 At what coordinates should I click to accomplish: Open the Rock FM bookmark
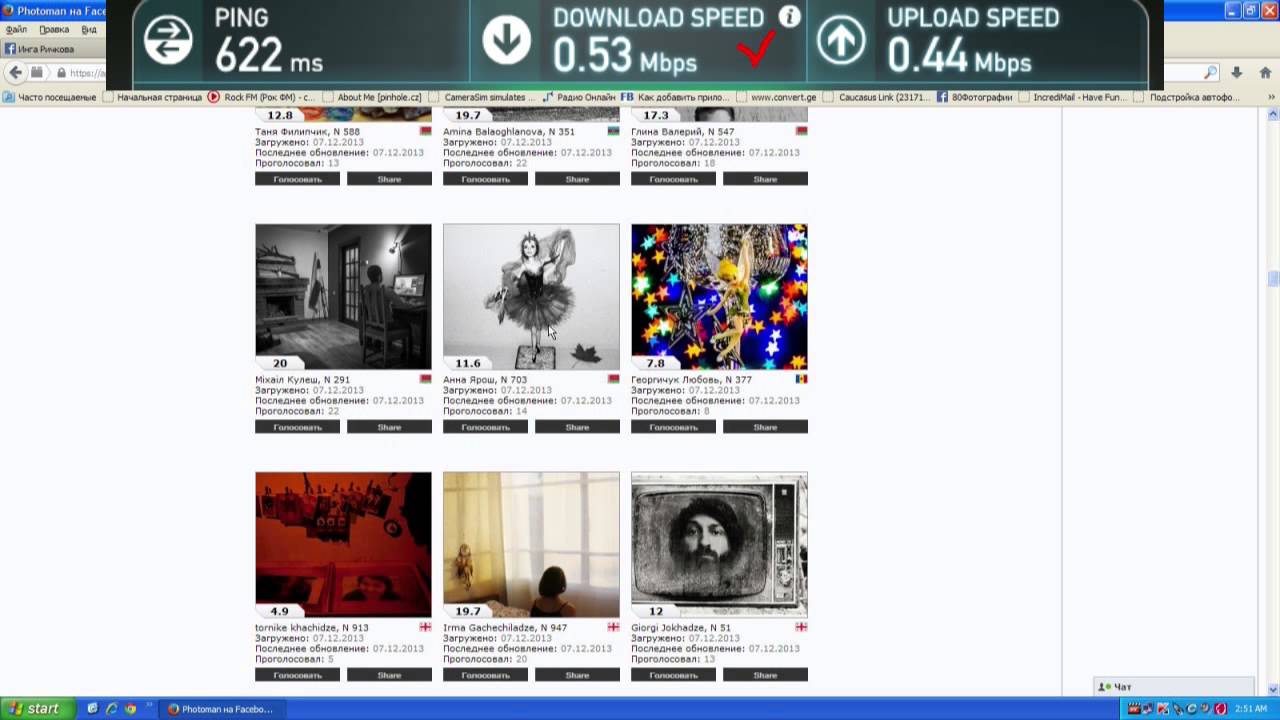coord(262,97)
